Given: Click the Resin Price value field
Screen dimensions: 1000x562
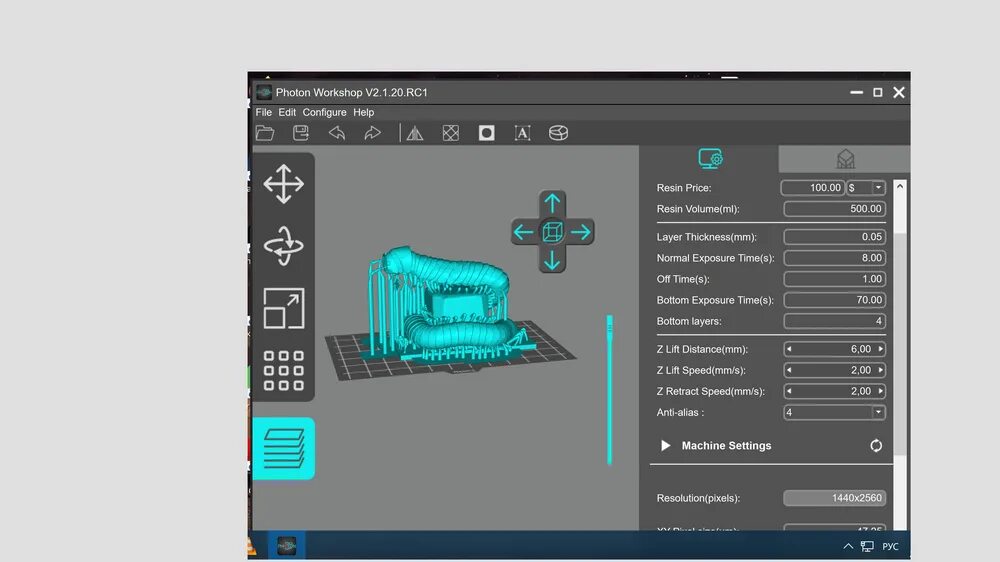Looking at the screenshot, I should pos(812,188).
